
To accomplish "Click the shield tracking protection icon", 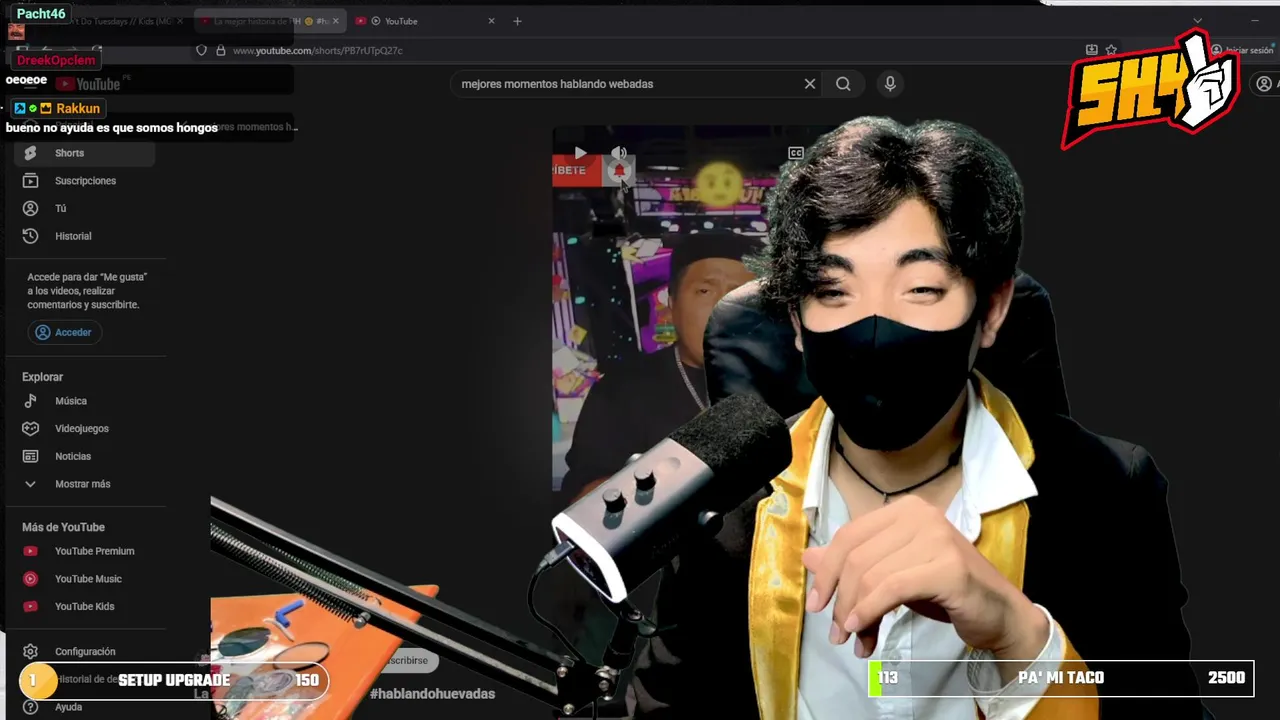I will (x=202, y=50).
